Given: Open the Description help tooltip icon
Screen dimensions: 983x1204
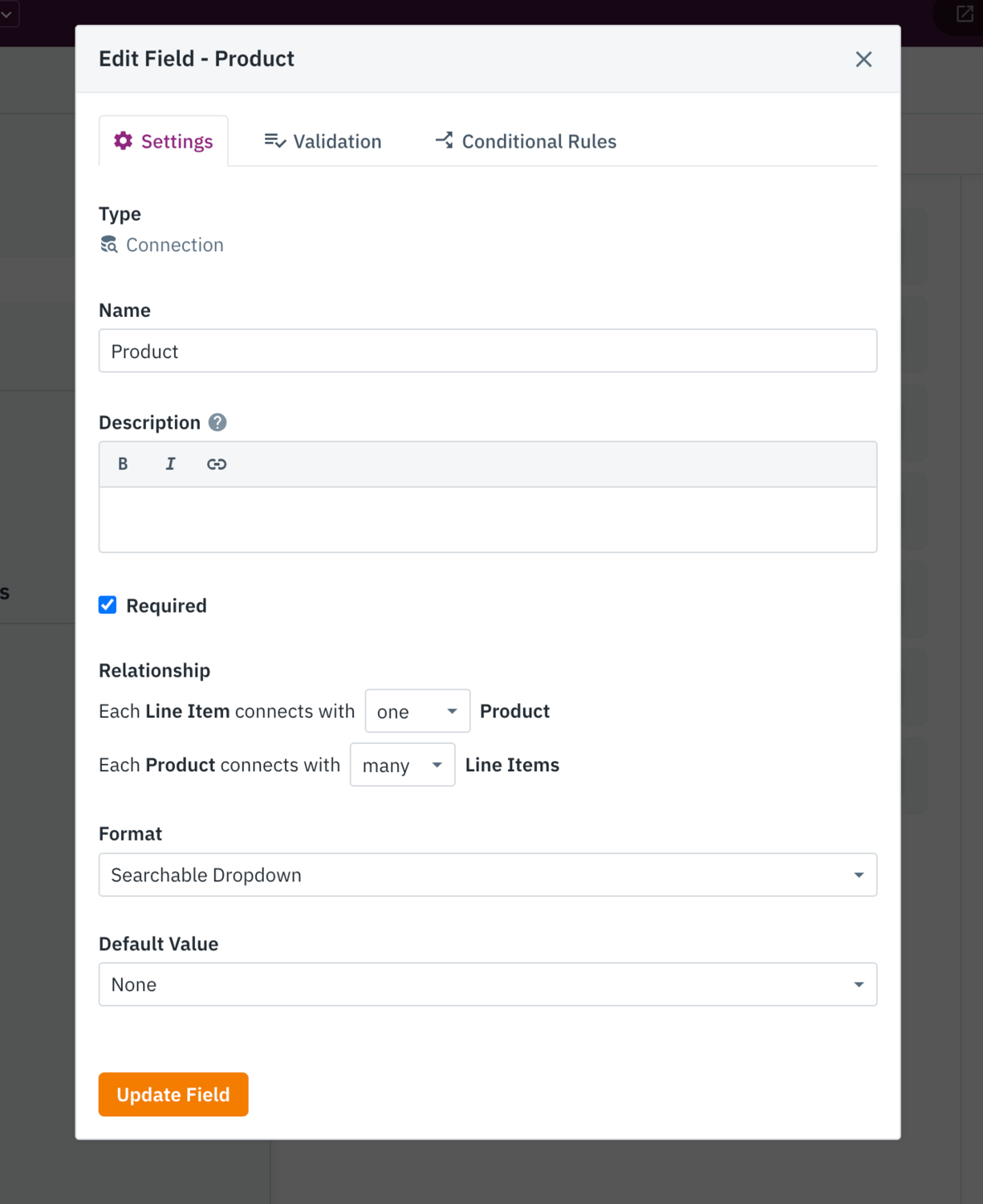Looking at the screenshot, I should click(216, 422).
